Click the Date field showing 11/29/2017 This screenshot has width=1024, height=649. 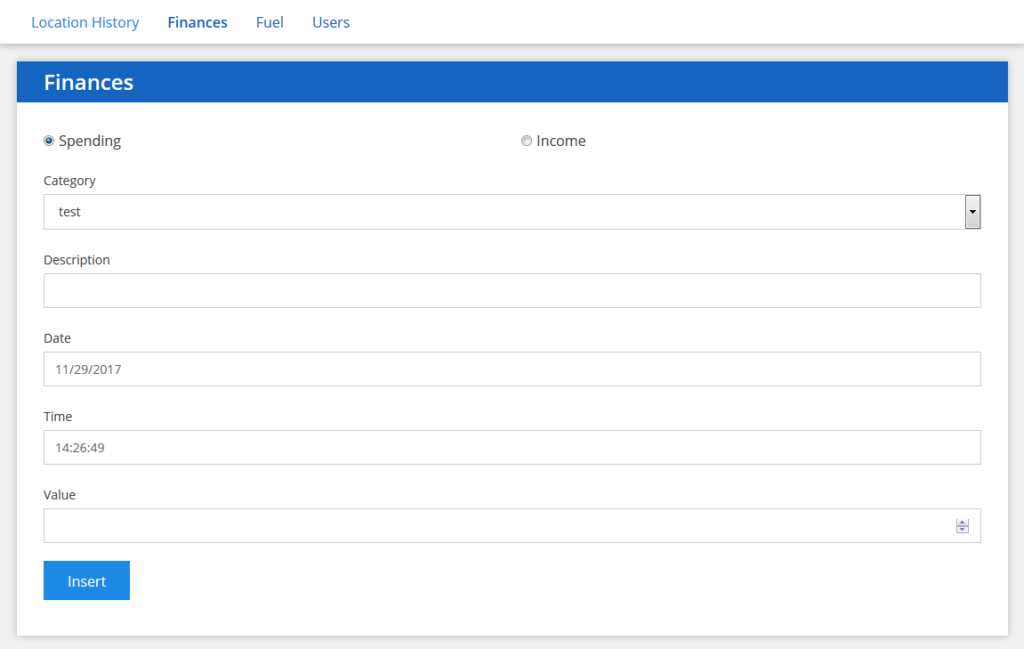512,369
